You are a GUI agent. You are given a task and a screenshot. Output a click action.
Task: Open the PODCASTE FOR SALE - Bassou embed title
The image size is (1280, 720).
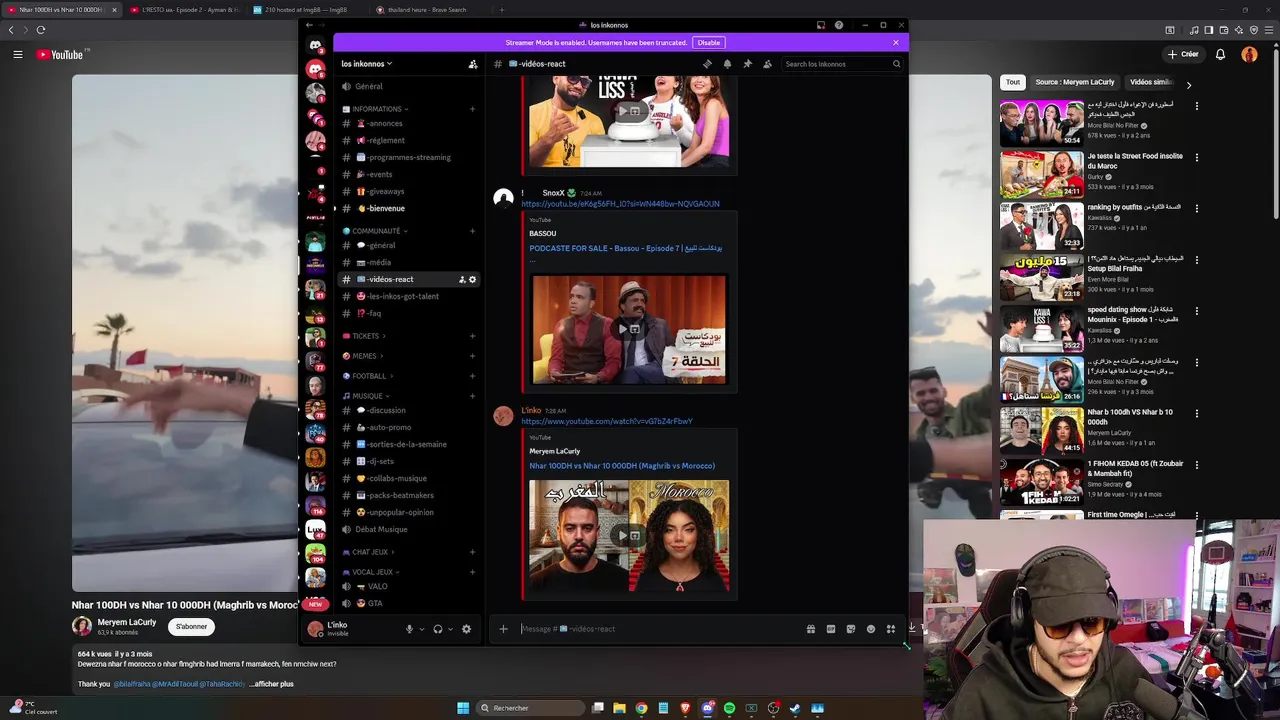coord(626,248)
